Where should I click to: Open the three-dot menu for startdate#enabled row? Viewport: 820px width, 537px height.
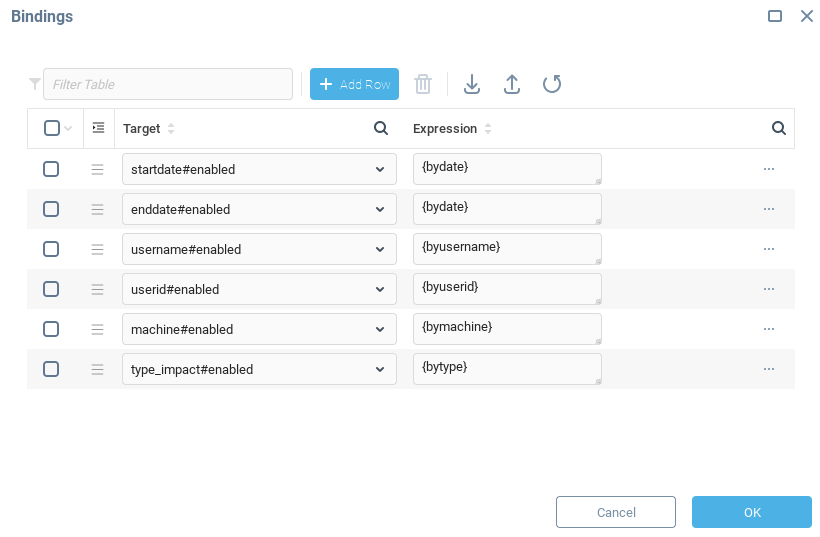768,169
